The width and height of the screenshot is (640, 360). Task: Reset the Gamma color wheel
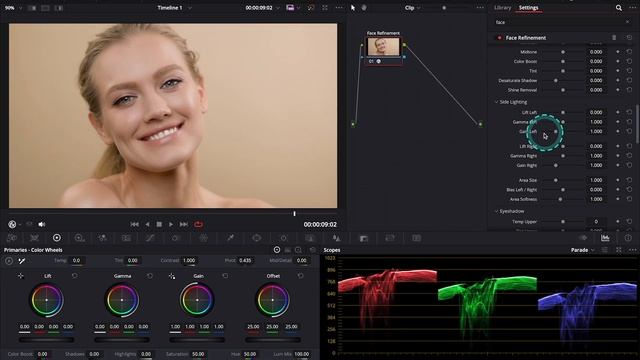coord(150,276)
